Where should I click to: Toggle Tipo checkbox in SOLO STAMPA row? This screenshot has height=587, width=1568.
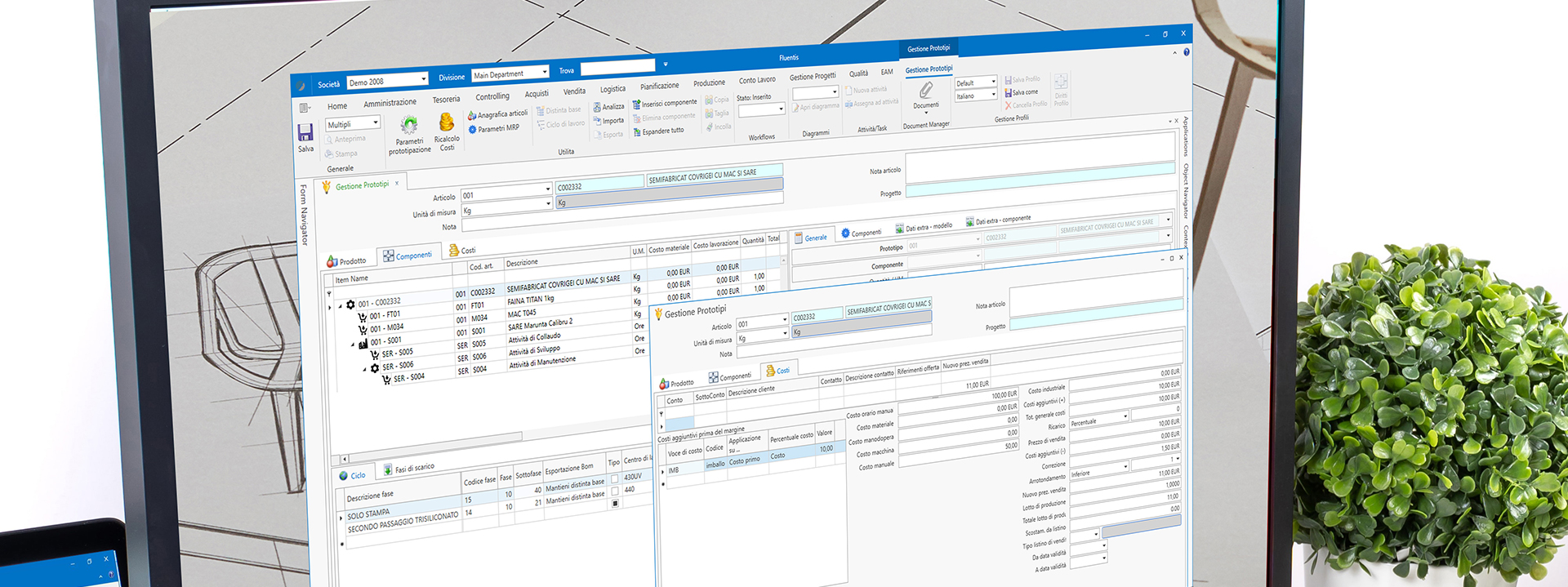(x=614, y=478)
